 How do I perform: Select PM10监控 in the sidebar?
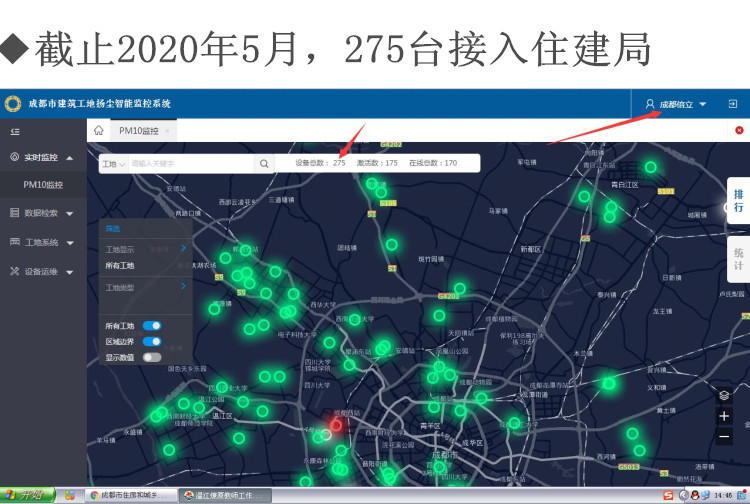[x=43, y=185]
